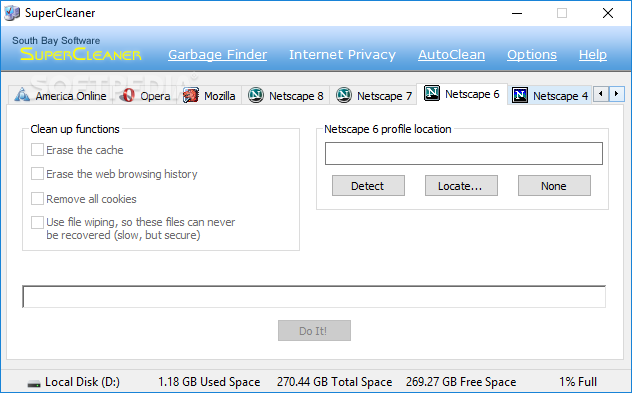
Task: Click the Locate... button
Action: 461,186
